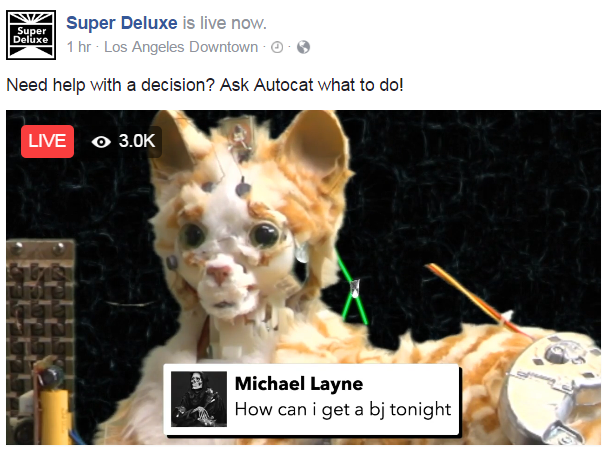Open the Super Deluxe profile picture
This screenshot has height=454, width=608.
pyautogui.click(x=31, y=35)
